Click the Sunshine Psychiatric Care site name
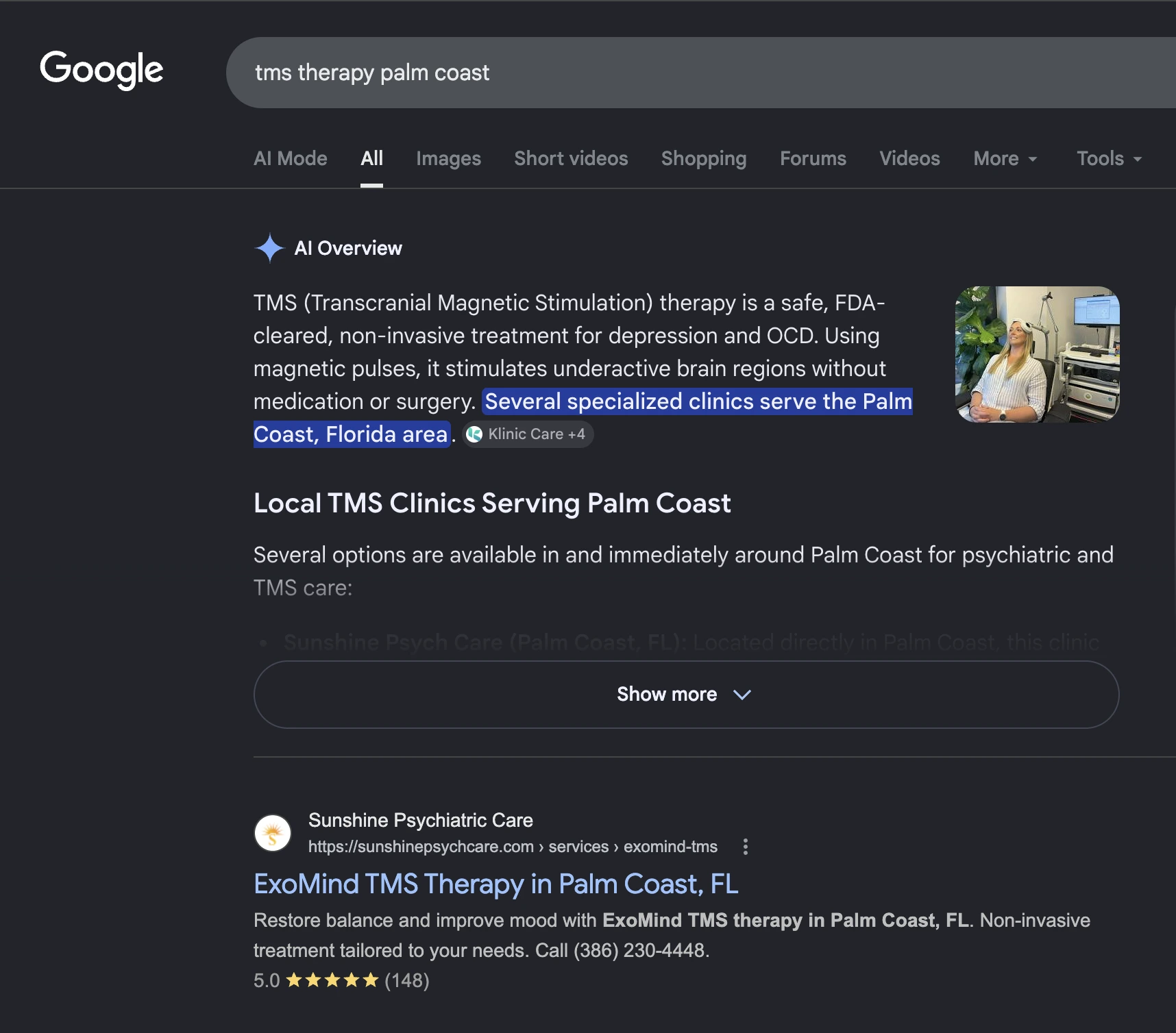Screen dimensions: 1176x1033 (421, 820)
